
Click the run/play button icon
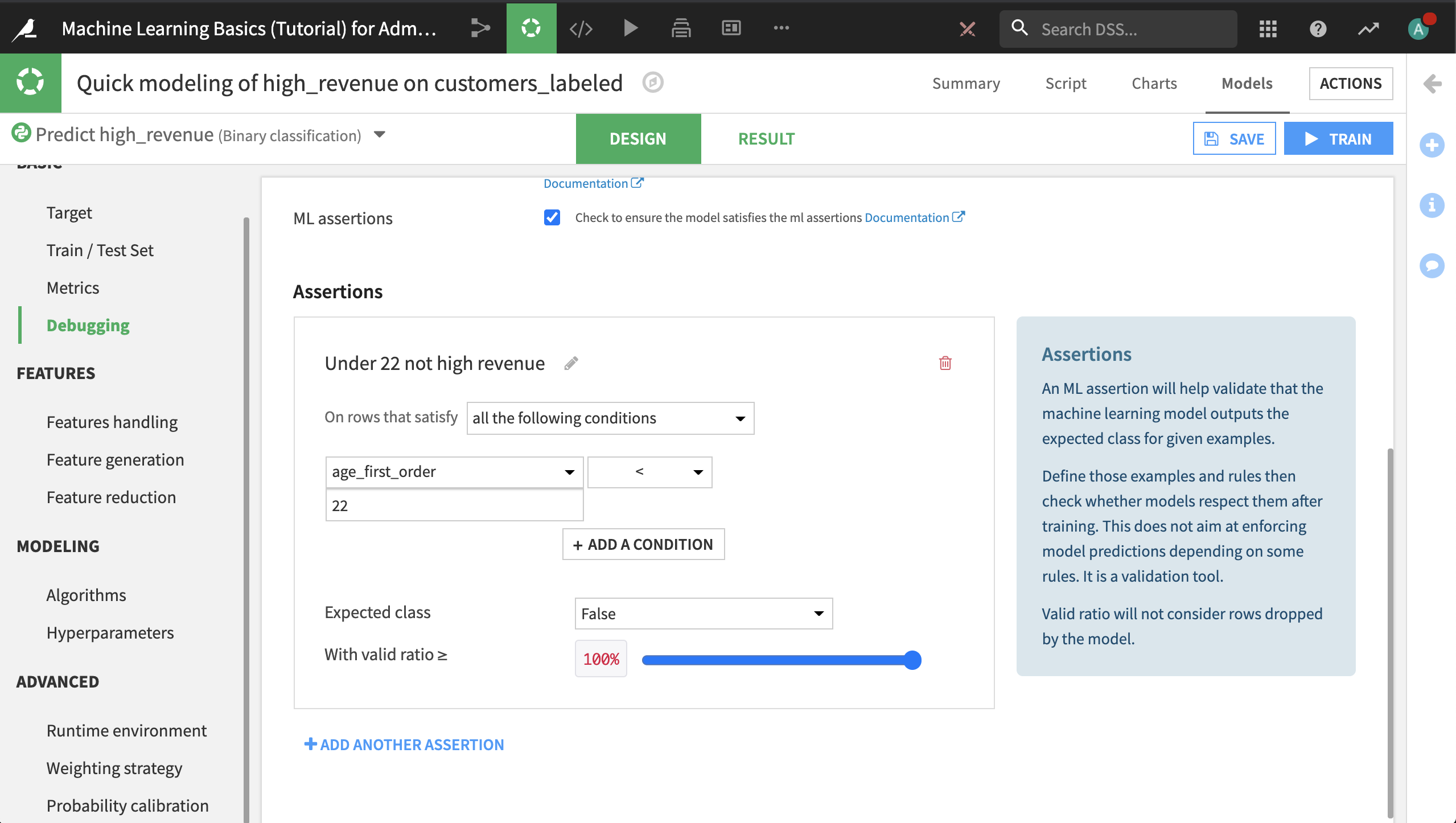[x=630, y=28]
